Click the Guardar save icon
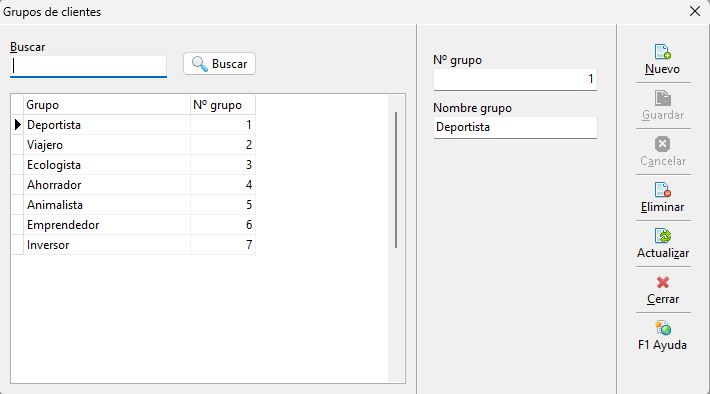 coord(662,98)
